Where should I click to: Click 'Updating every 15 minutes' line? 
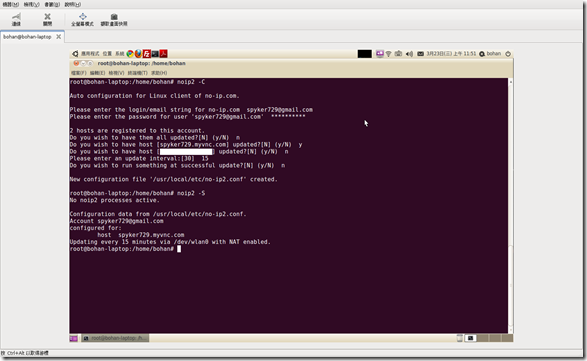tap(170, 242)
